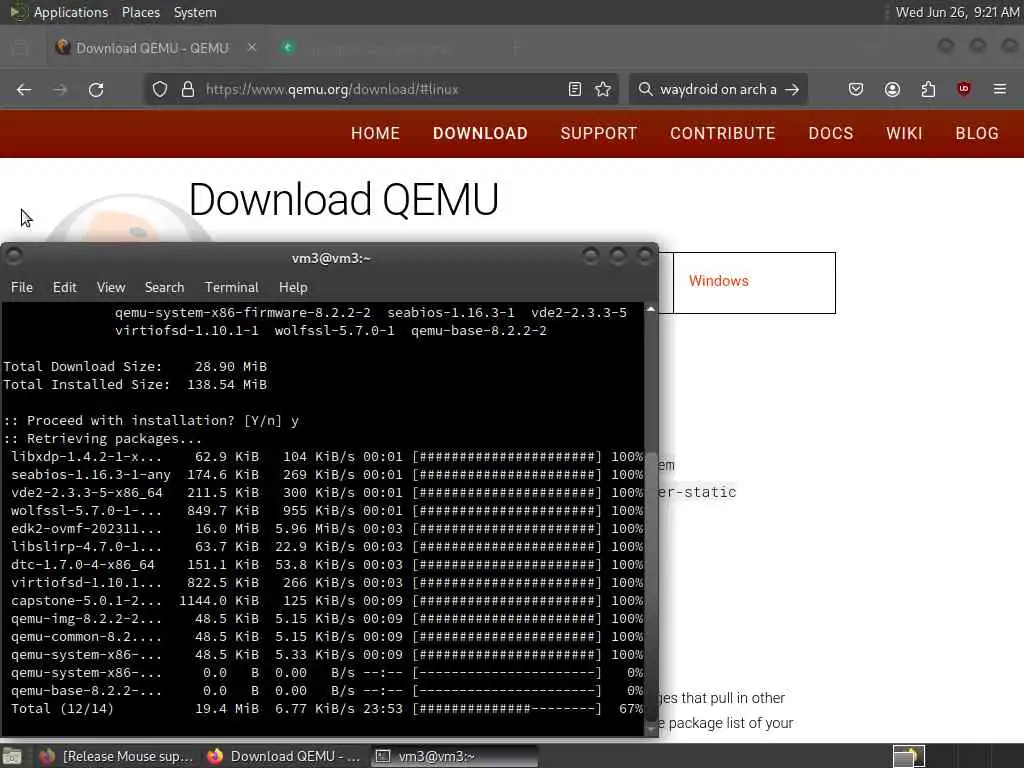Click the waydroid search field

(x=718, y=89)
